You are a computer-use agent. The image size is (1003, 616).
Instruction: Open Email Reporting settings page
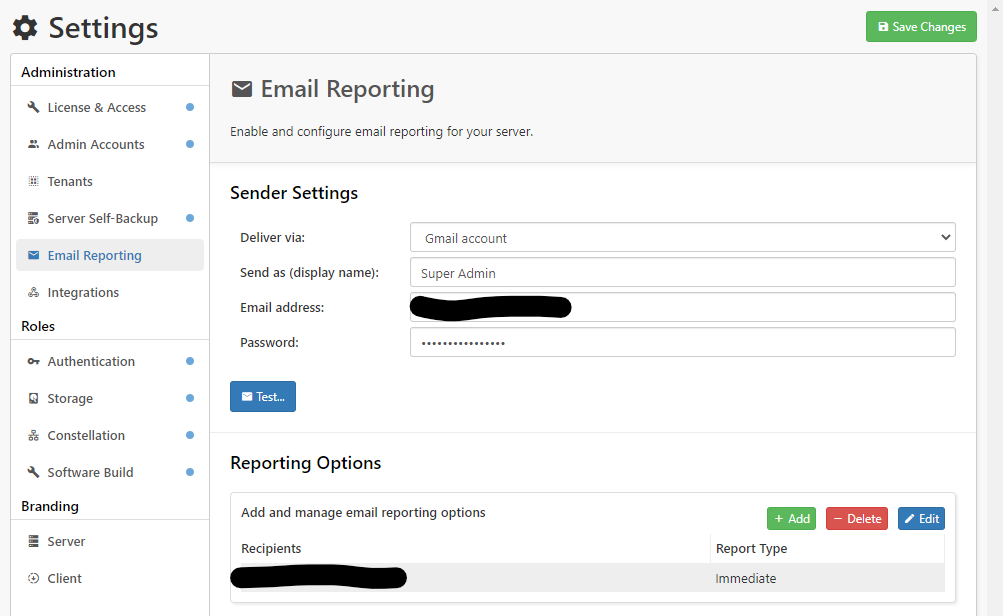(94, 256)
